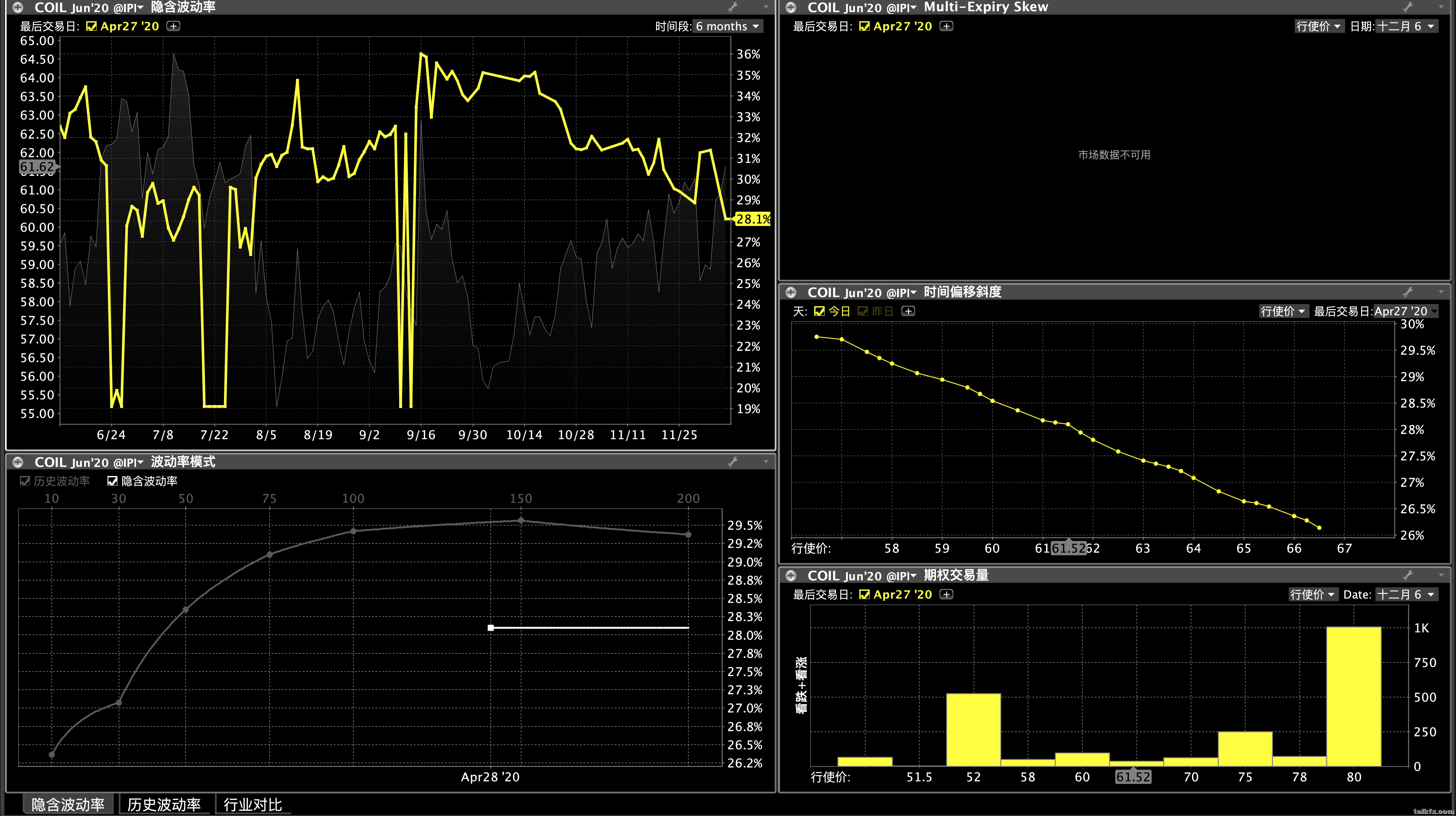Open the 最后交易日 Apr27 '20 dropdown in 时间偏移斜度

click(x=1406, y=311)
